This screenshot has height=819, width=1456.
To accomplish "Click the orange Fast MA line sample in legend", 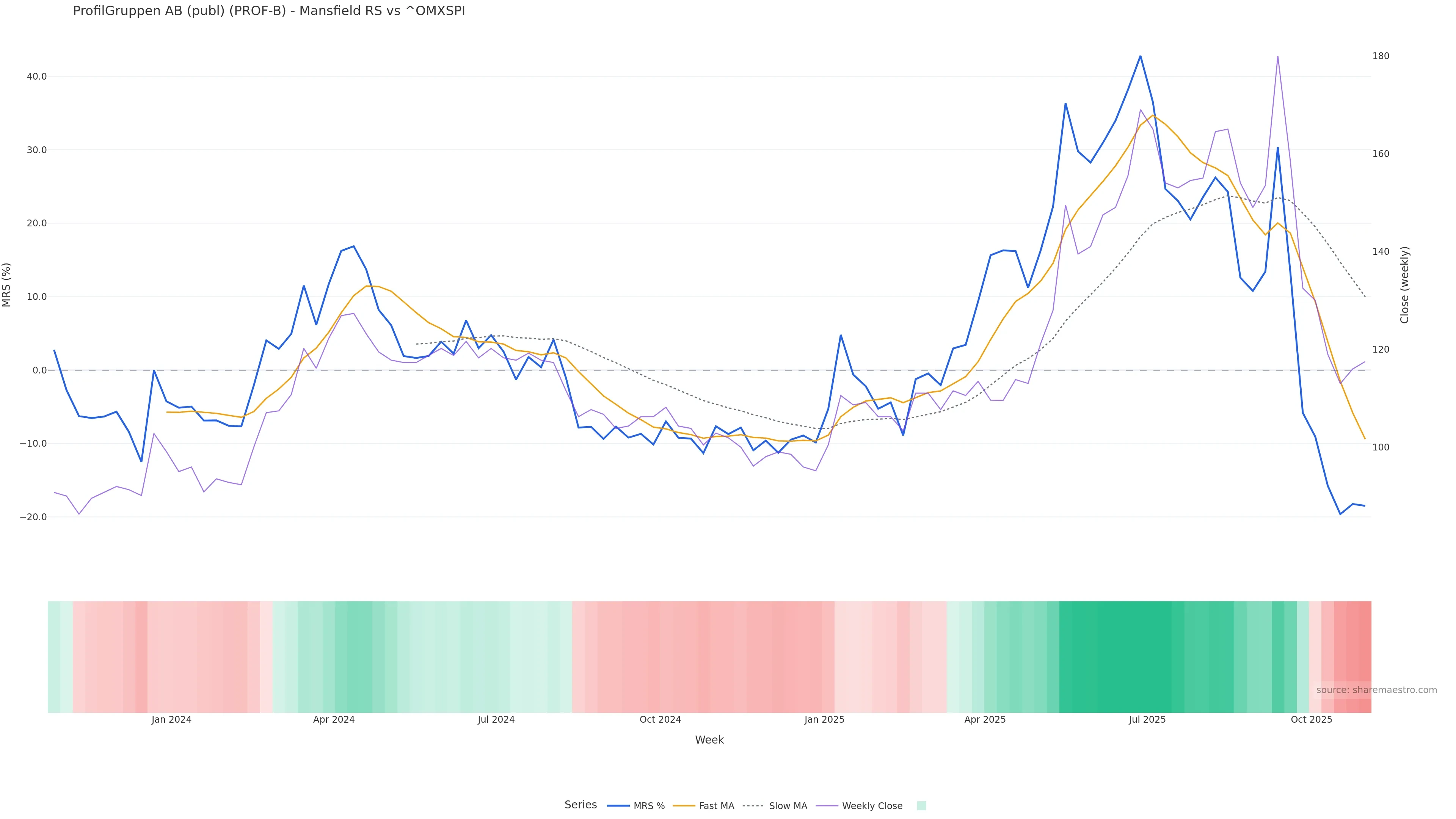I will pos(684,806).
